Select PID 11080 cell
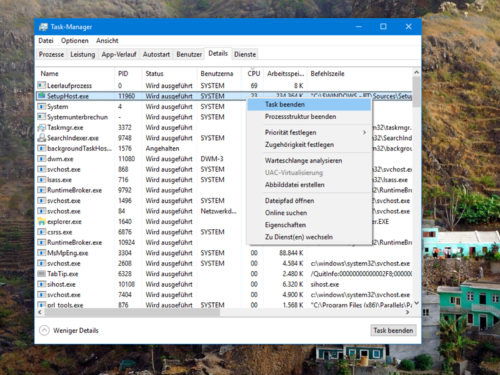This screenshot has width=500, height=375. click(127, 159)
